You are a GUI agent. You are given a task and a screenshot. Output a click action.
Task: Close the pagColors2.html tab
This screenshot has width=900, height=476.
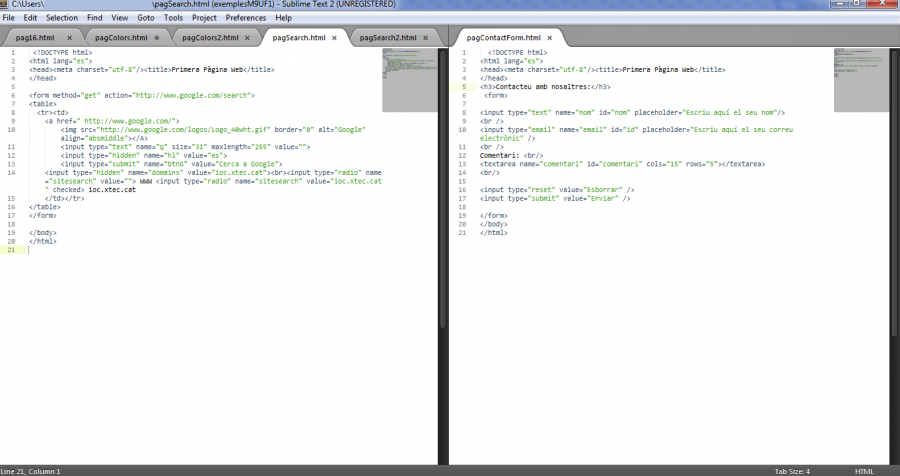click(246, 38)
